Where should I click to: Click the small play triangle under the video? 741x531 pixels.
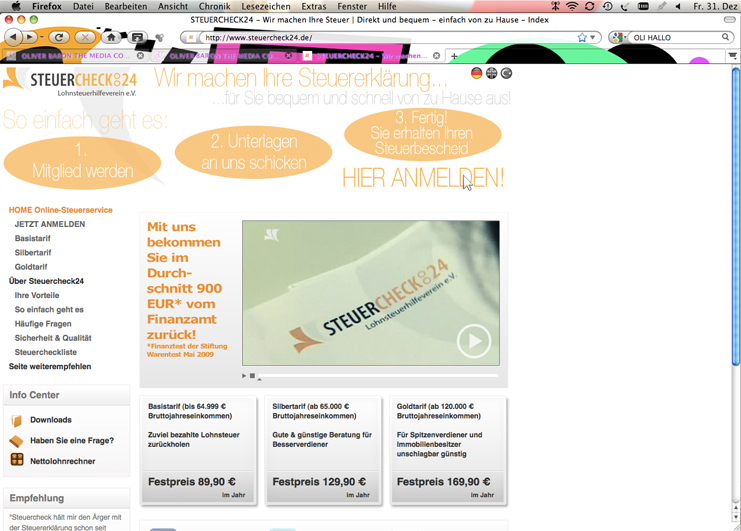point(244,376)
